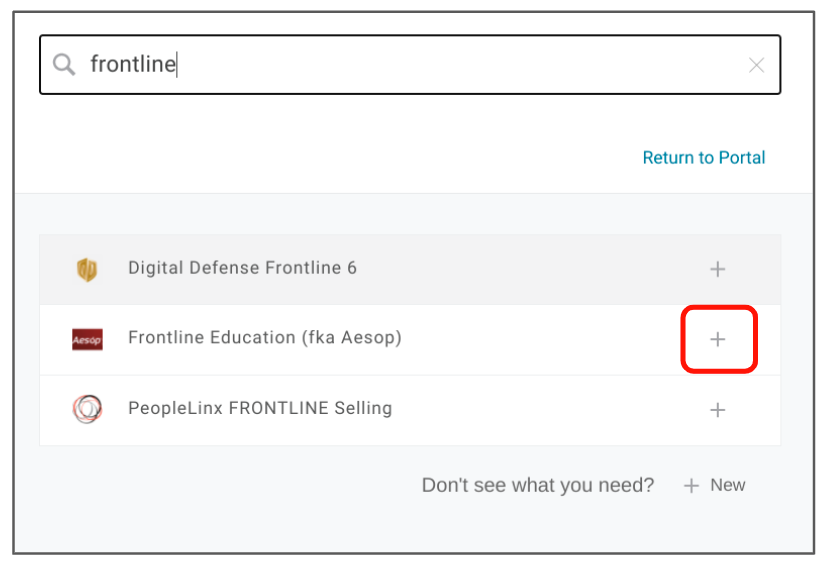Click the Digital Defense shield logo
The image size is (829, 567).
tap(87, 269)
